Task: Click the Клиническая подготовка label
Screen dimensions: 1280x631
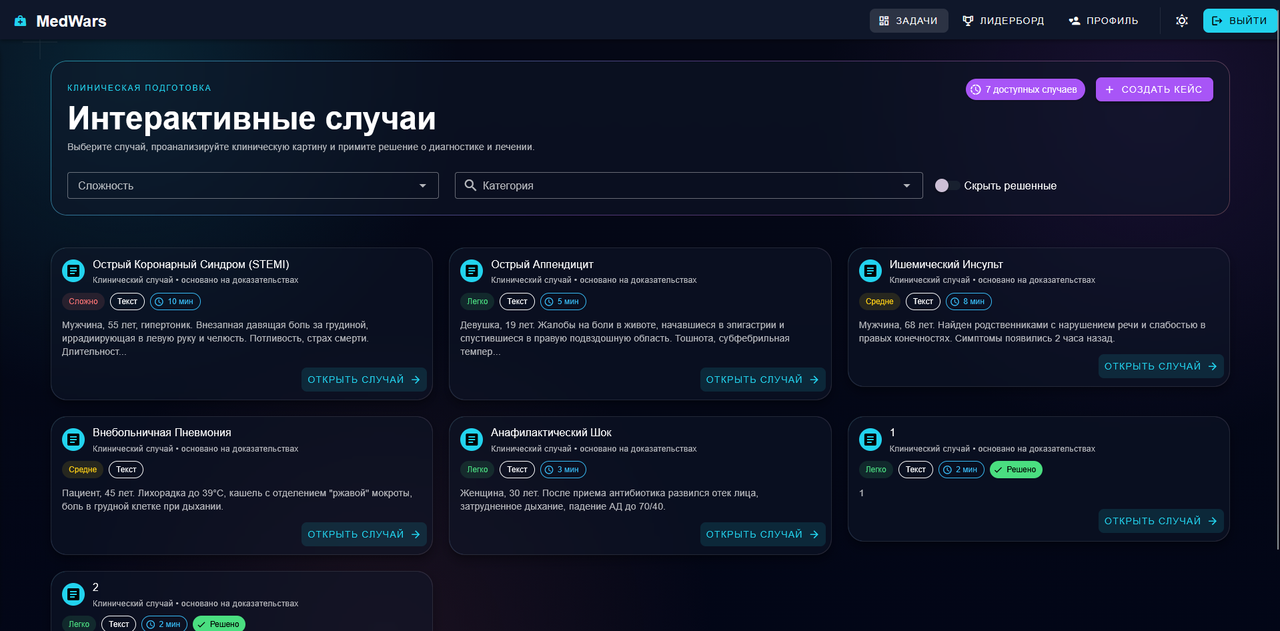Action: [139, 88]
